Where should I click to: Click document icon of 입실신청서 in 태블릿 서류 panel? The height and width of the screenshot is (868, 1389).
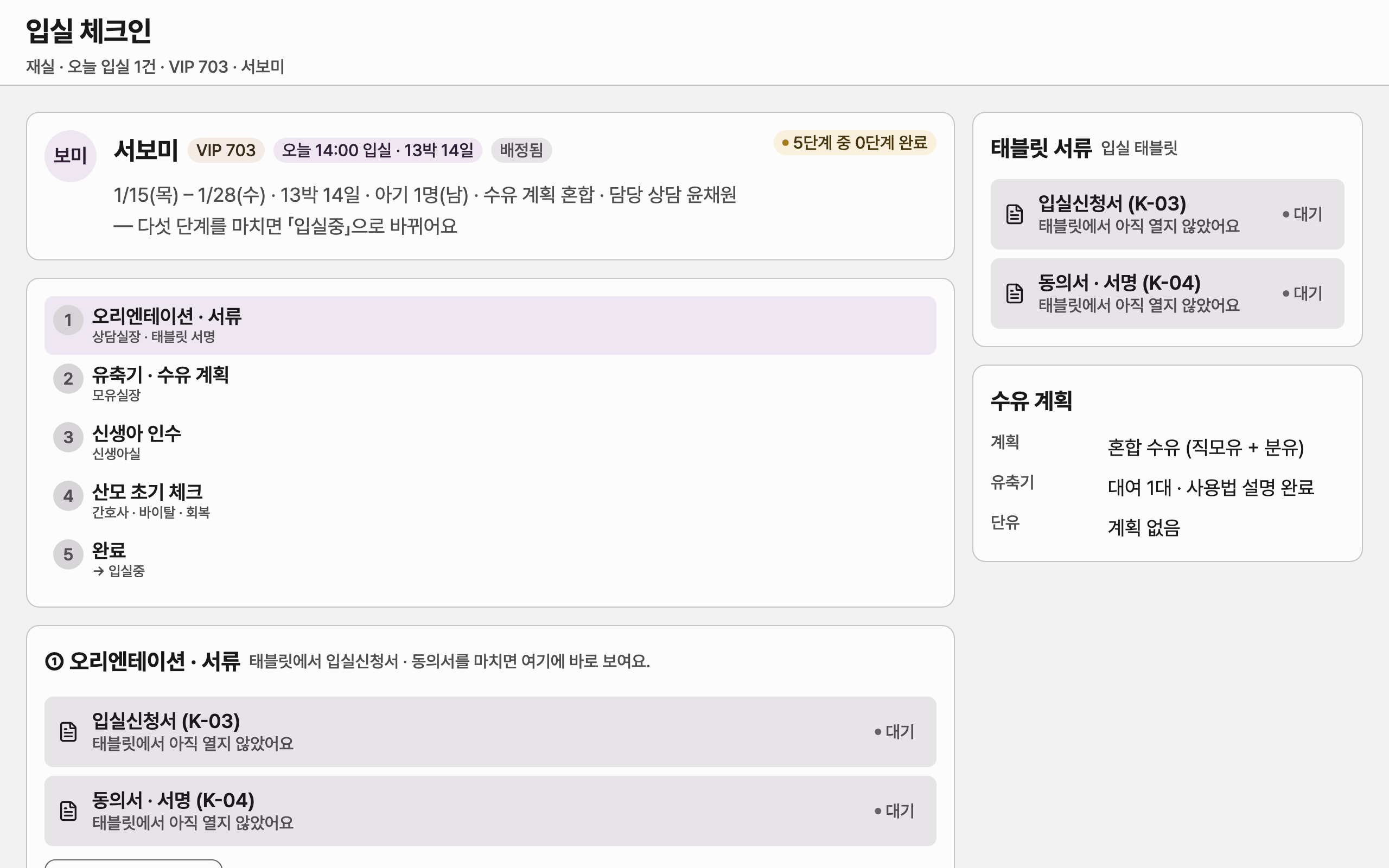point(1014,214)
